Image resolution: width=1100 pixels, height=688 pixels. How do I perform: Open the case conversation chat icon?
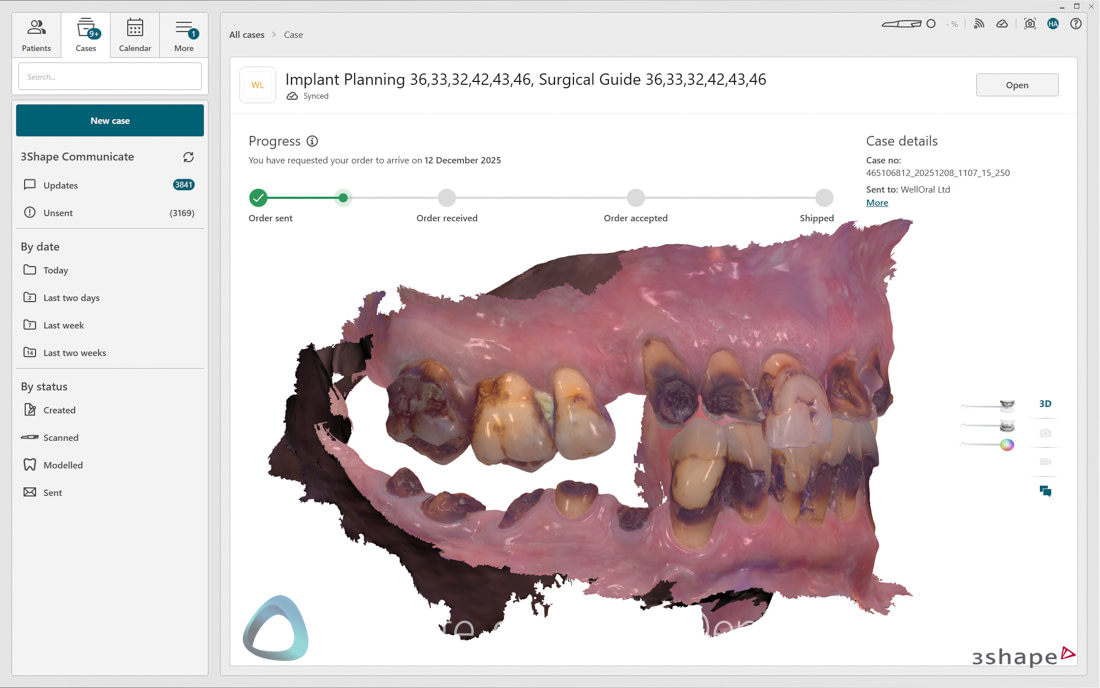pos(1045,490)
